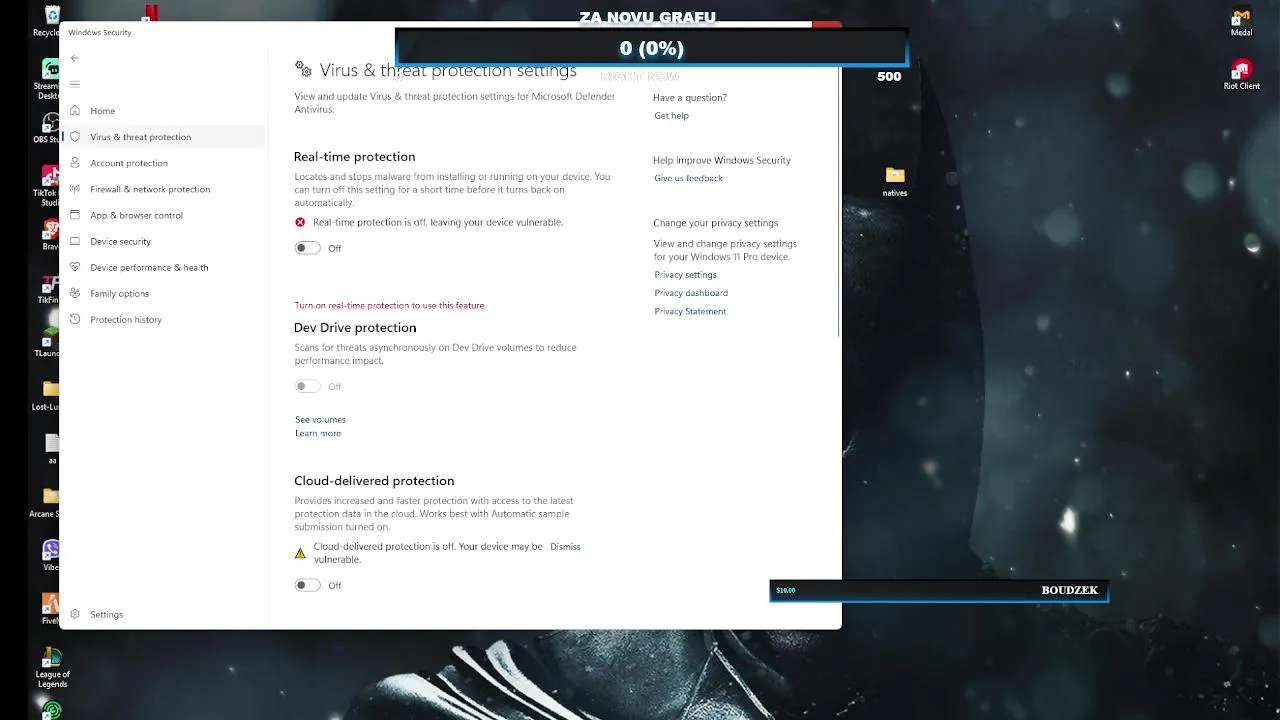The width and height of the screenshot is (1280, 720).
Task: Open Account protection section
Action: click(x=162, y=163)
